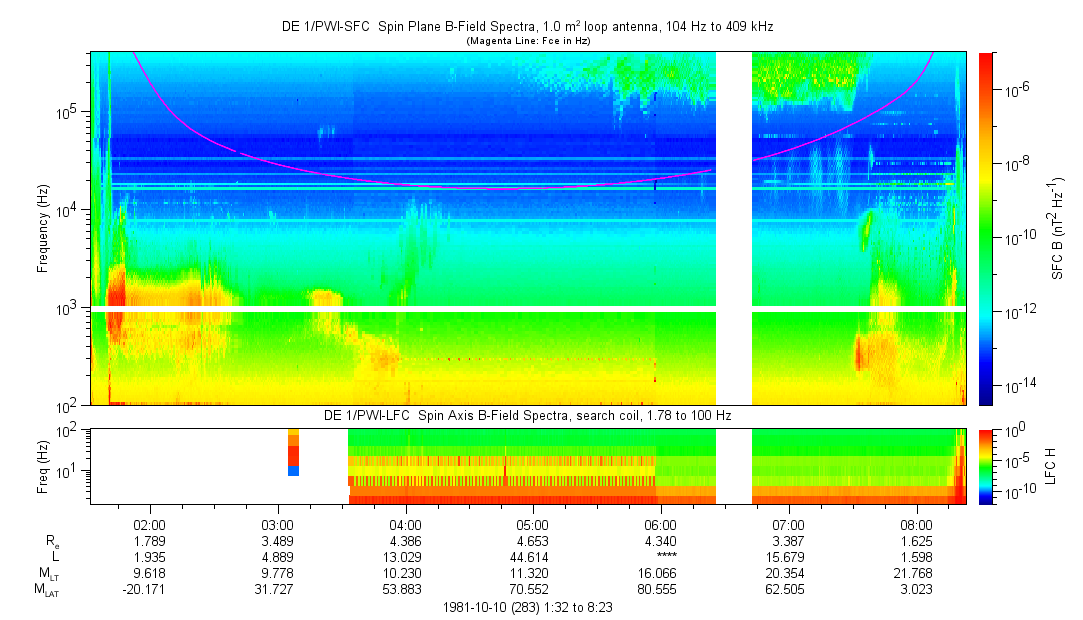The image size is (1083, 620).
Task: Click the 02:00 time axis label
Action: (149, 524)
